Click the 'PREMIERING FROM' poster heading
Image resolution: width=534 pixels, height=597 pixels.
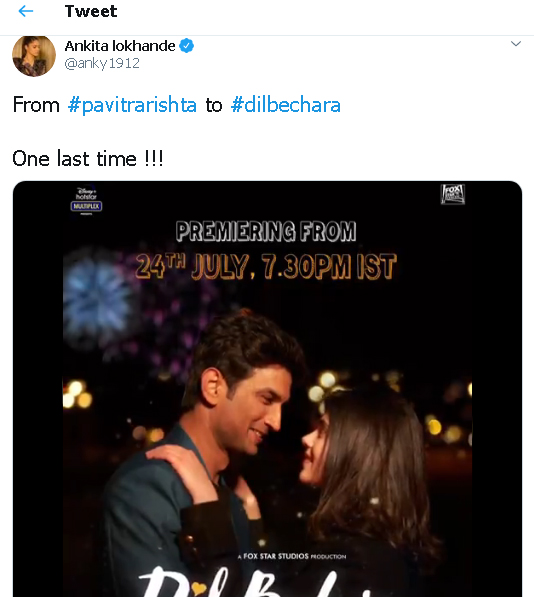[266, 231]
